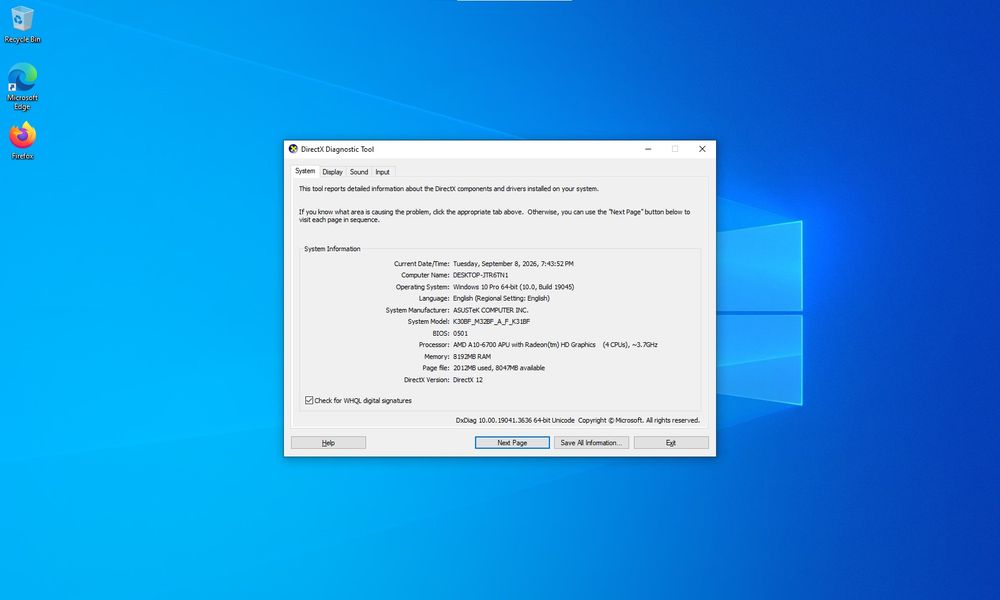The height and width of the screenshot is (600, 1000).
Task: Close the DirectX Diagnostic Tool window
Action: tap(702, 149)
